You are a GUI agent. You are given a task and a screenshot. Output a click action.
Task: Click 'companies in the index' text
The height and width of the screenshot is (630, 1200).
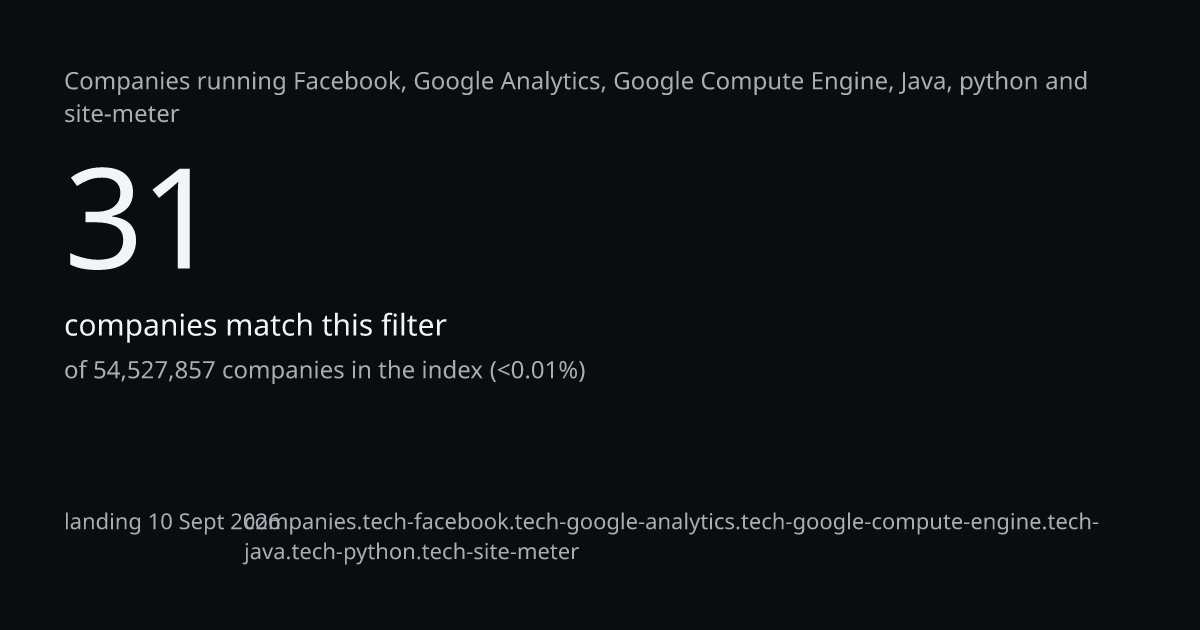click(352, 370)
